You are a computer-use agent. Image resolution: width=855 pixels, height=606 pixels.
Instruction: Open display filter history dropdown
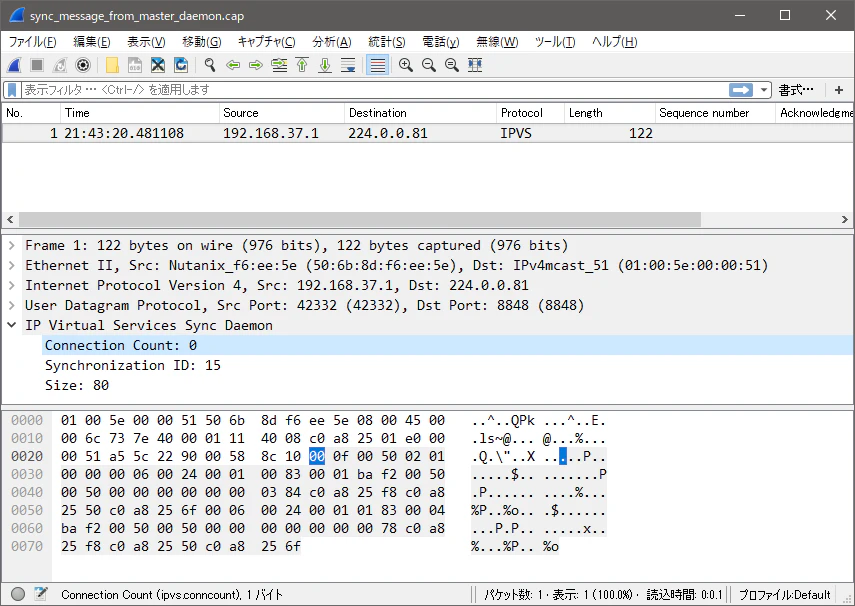[763, 90]
